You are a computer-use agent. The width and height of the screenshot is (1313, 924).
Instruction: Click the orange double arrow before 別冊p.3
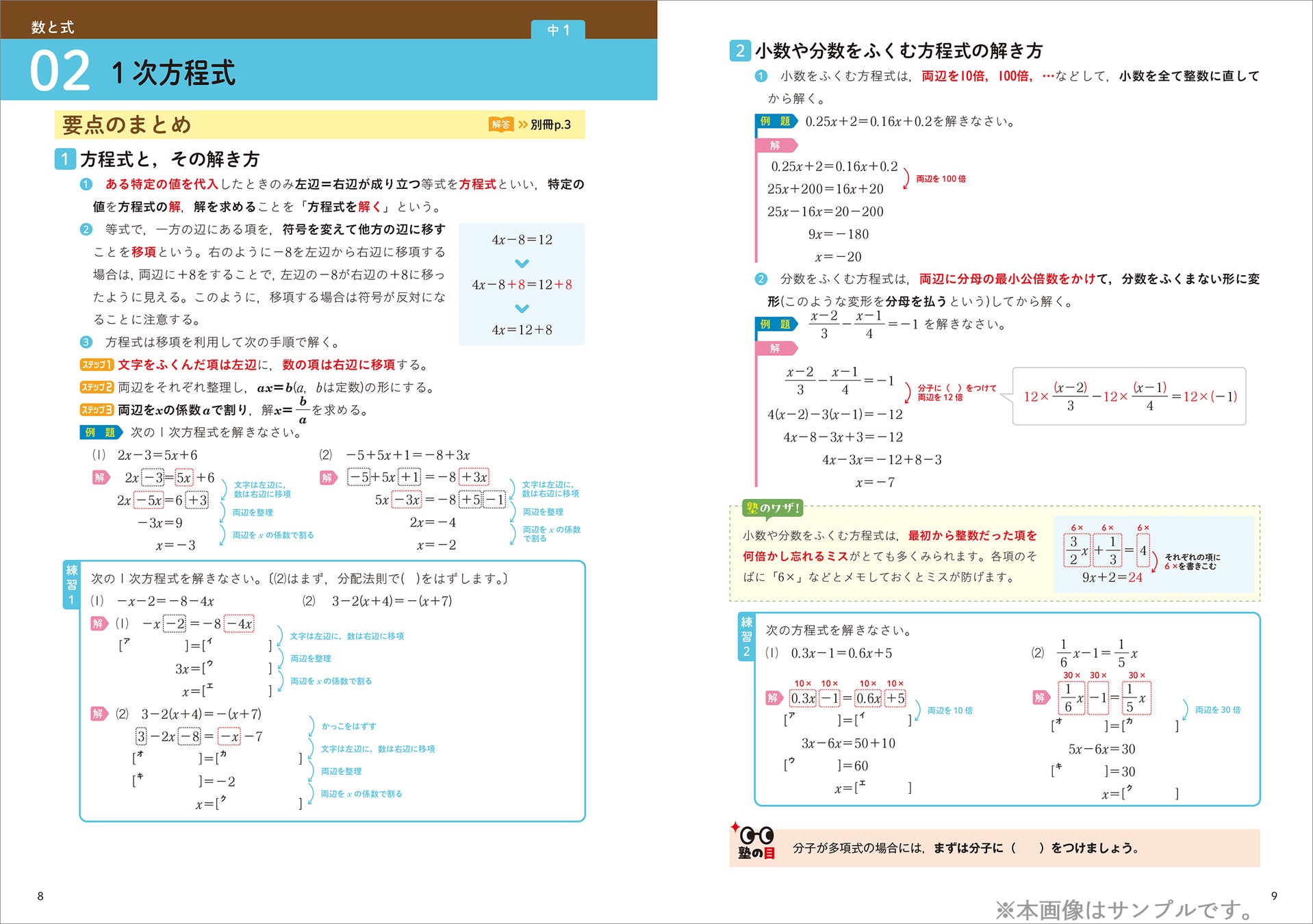(x=523, y=125)
